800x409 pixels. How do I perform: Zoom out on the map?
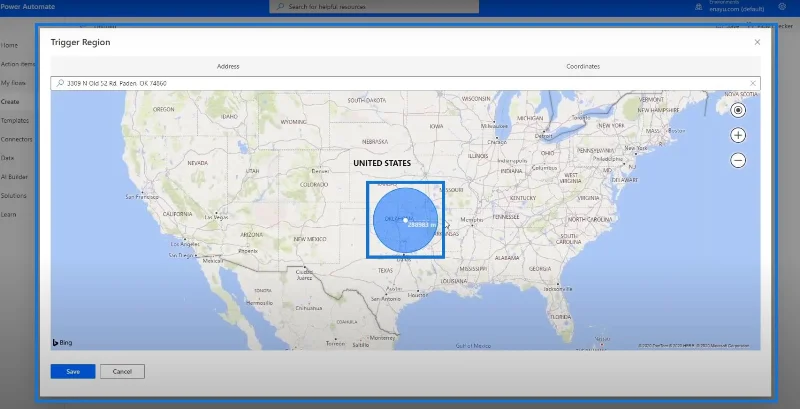[x=738, y=161]
